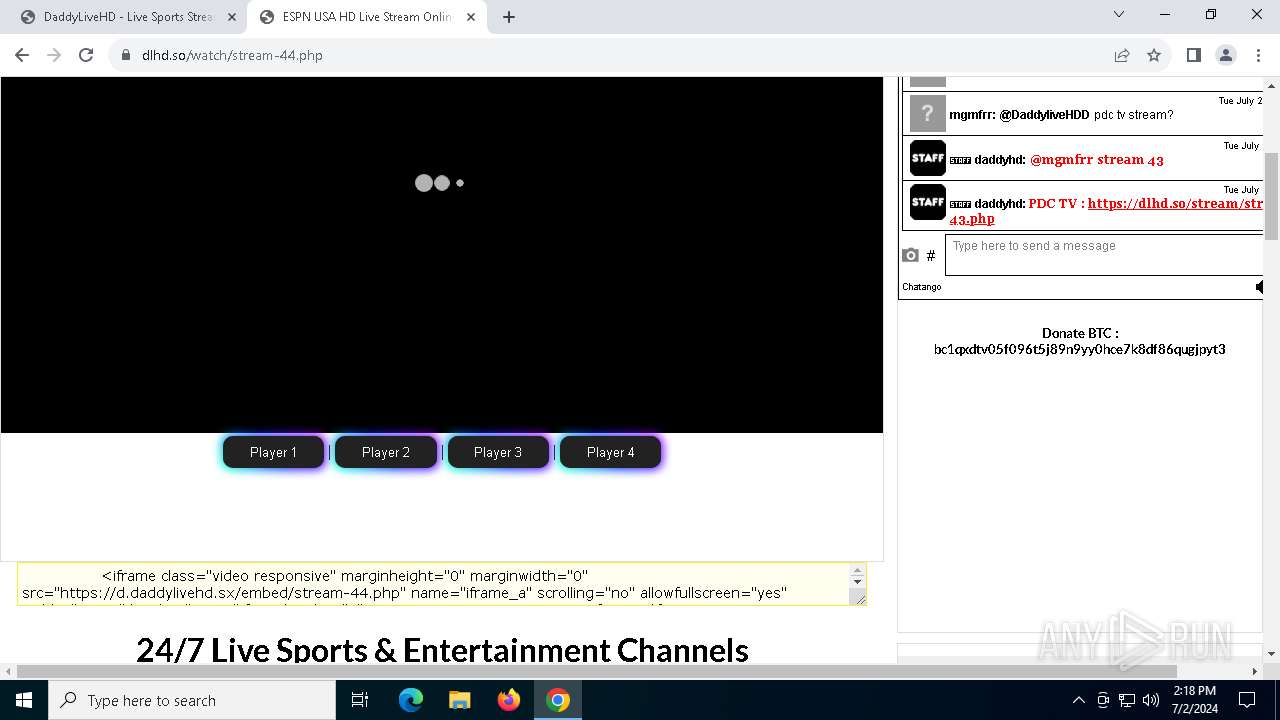Select the ESPN USA HD Live Stream tab
The width and height of the screenshot is (1280, 720).
[366, 17]
